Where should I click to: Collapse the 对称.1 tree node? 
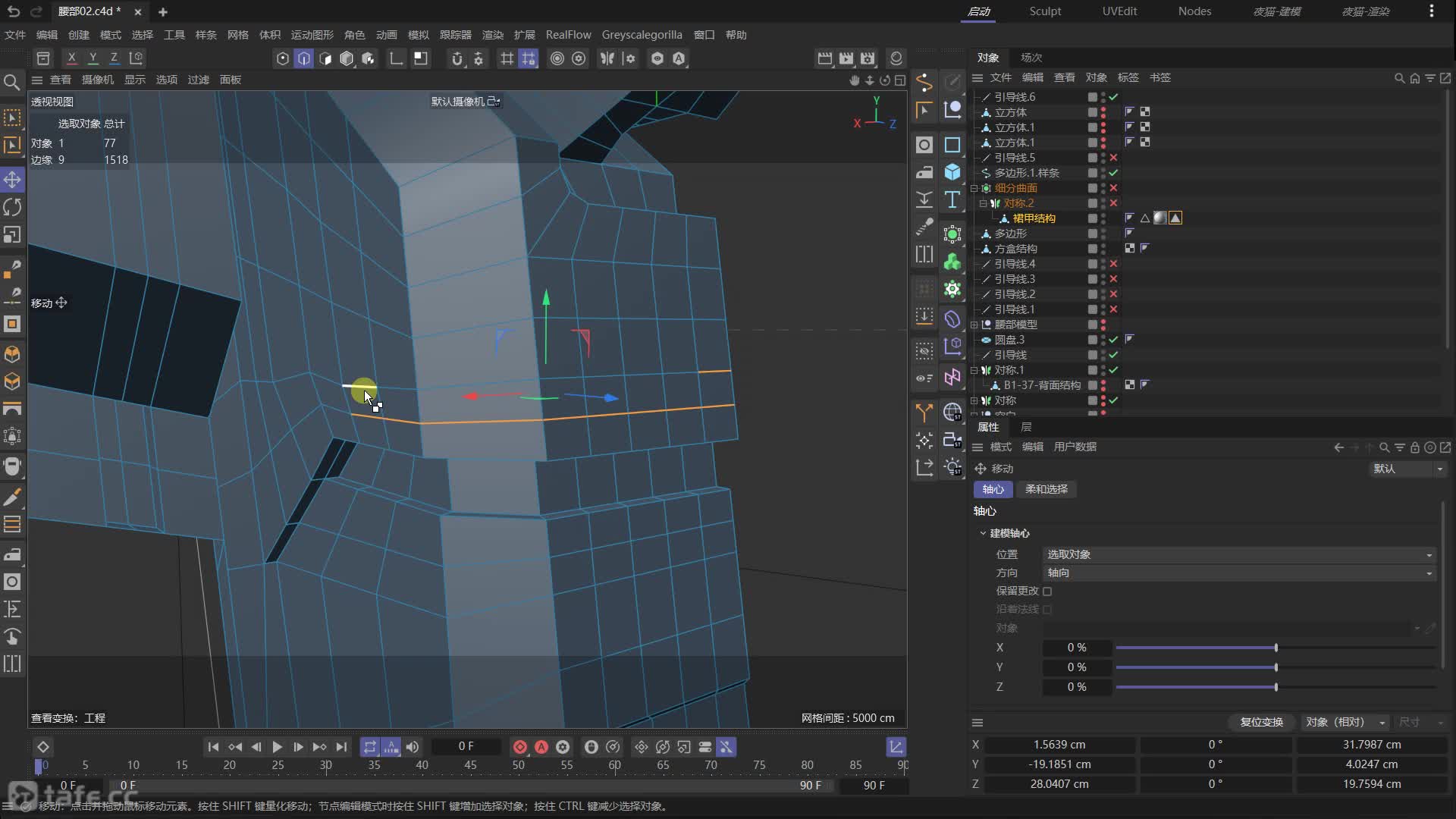[975, 370]
